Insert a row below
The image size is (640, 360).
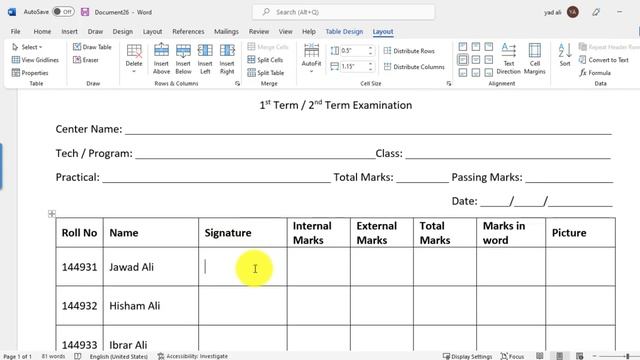coord(183,59)
